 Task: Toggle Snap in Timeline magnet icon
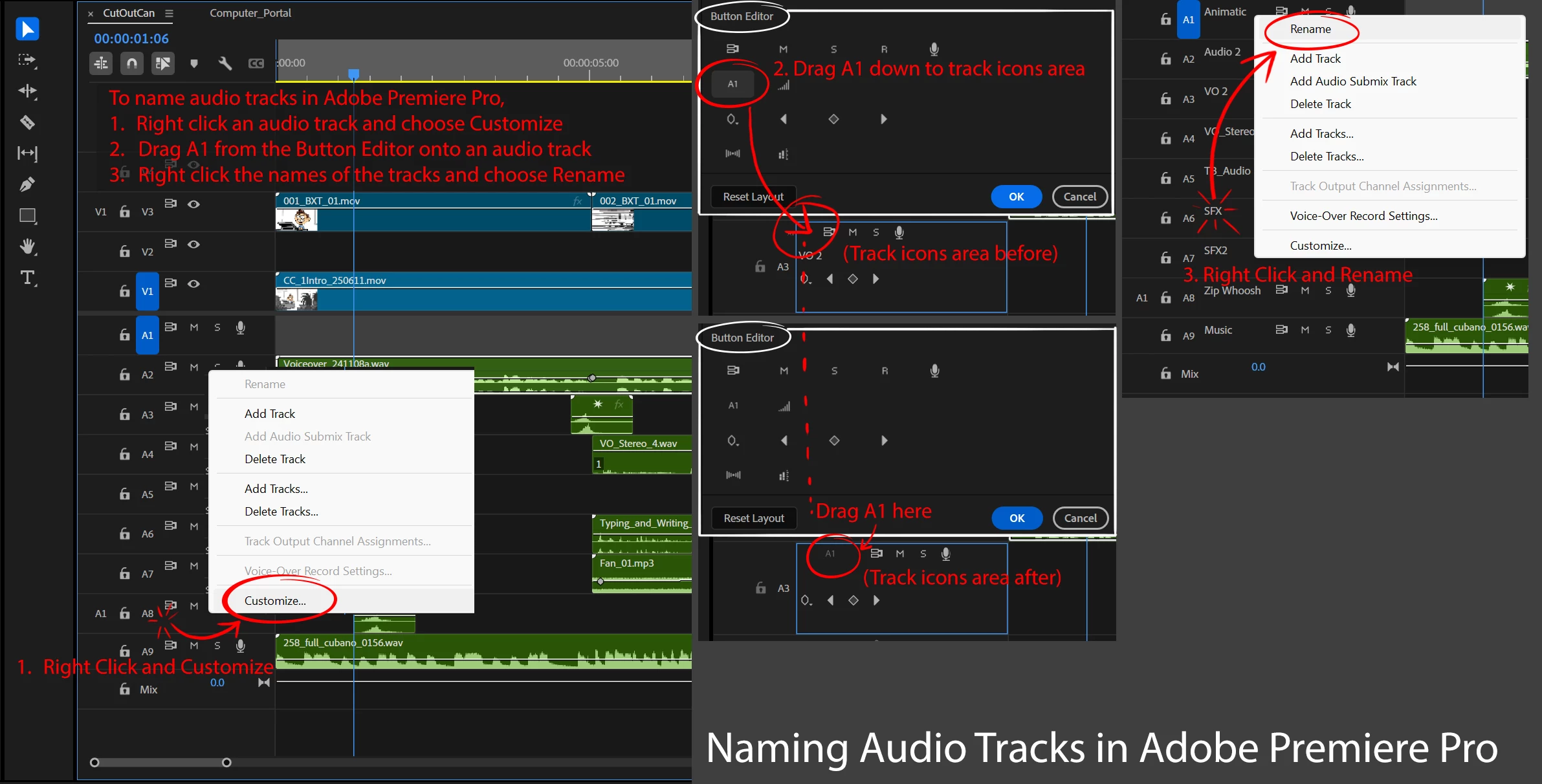[x=132, y=63]
